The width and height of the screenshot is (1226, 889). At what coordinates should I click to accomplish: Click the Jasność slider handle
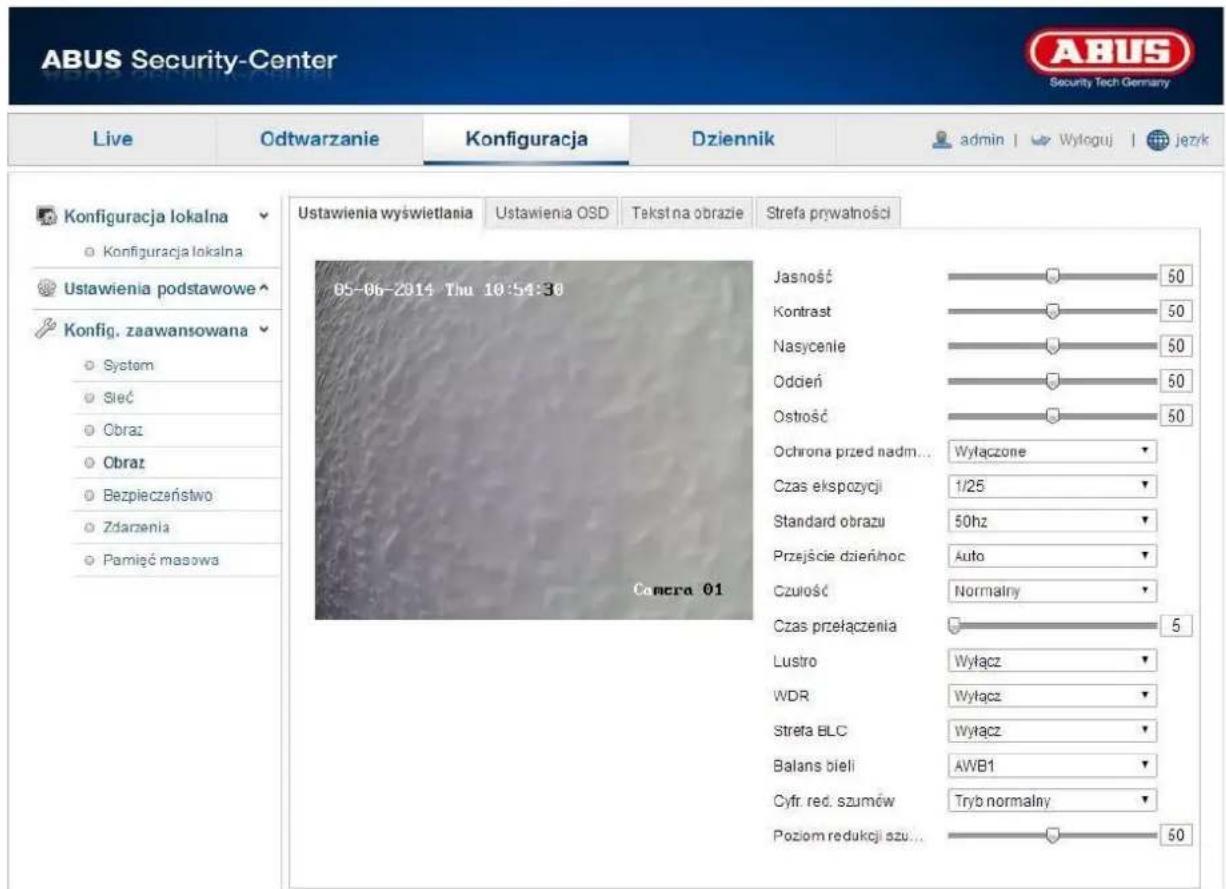click(x=1052, y=277)
